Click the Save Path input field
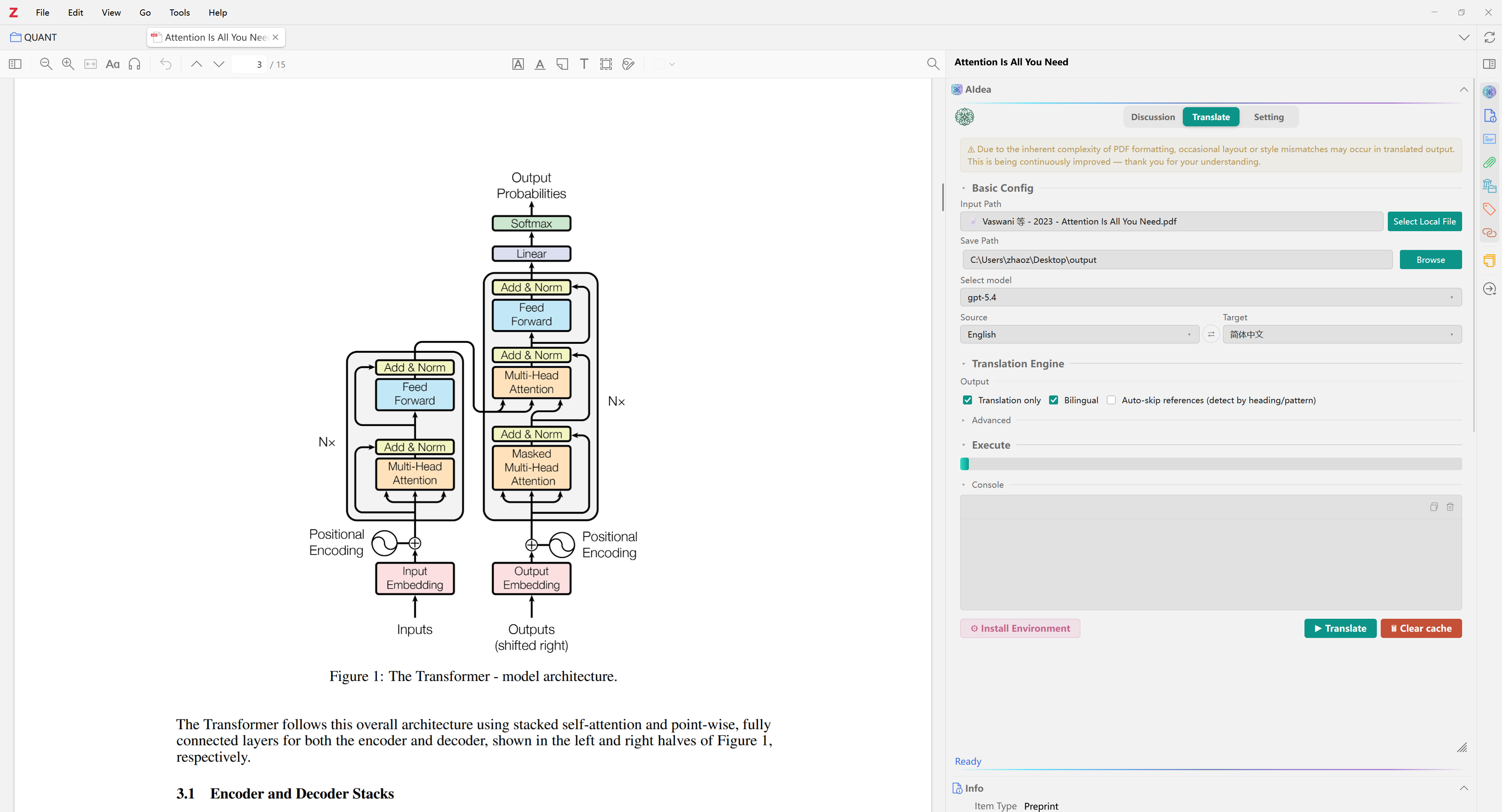Viewport: 1502px width, 812px height. tap(1177, 259)
